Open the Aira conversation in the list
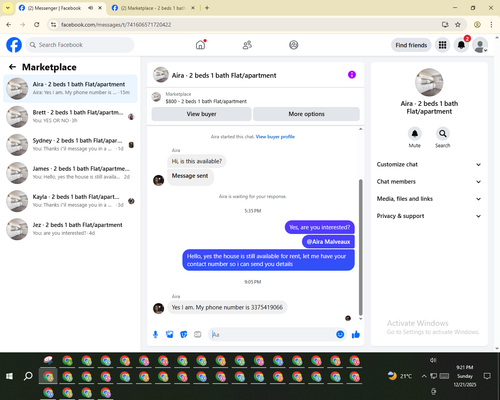The image size is (500, 400). tap(70, 89)
